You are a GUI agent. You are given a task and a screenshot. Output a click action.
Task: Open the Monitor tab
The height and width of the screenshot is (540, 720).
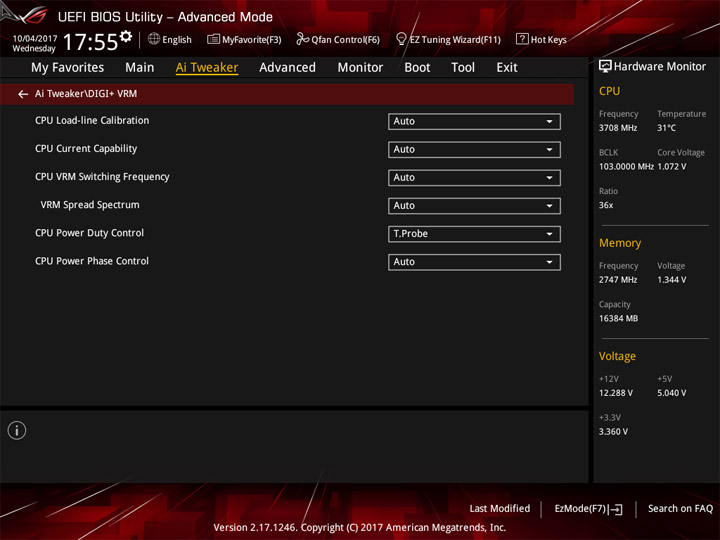coord(360,68)
